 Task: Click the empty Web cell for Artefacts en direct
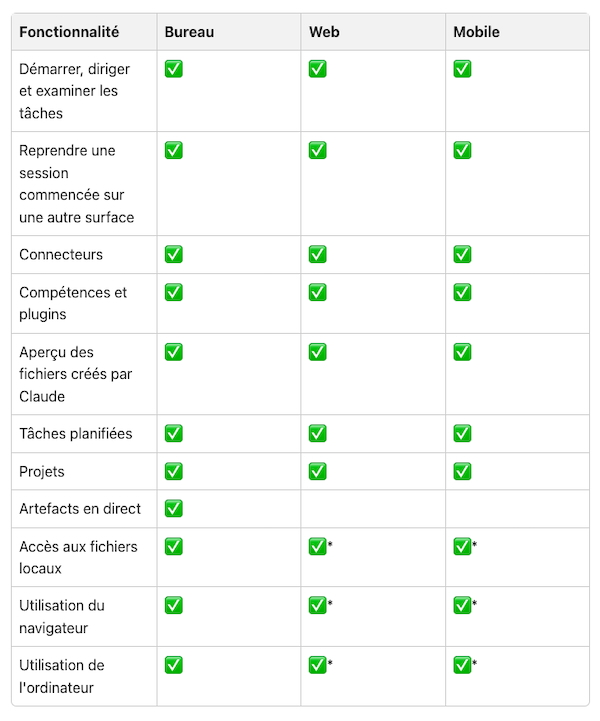click(373, 509)
